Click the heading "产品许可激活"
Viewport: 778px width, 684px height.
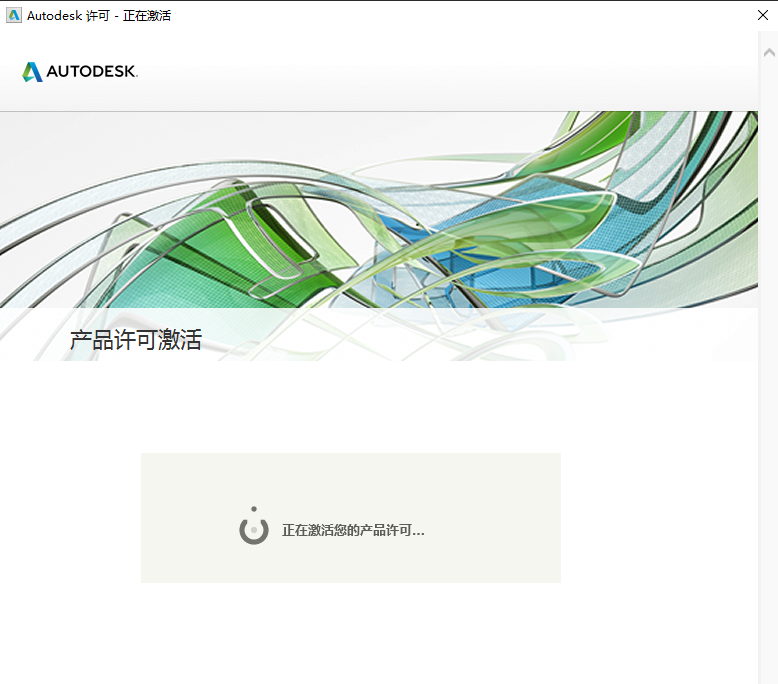point(135,340)
